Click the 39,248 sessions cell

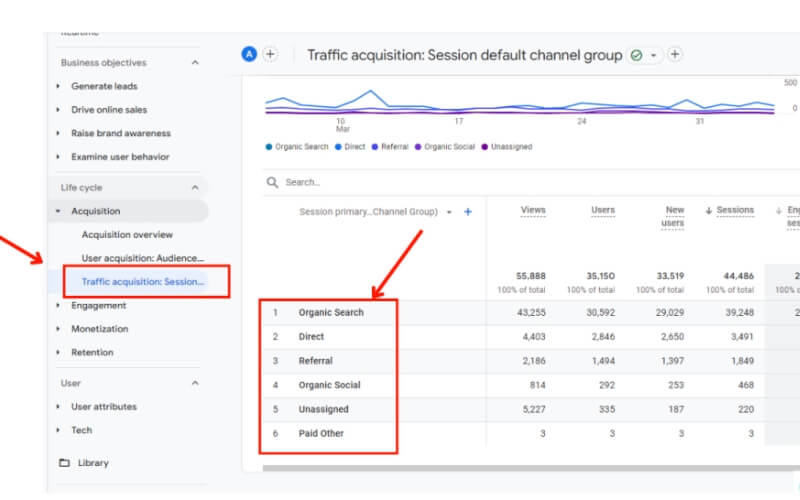pyautogui.click(x=739, y=312)
